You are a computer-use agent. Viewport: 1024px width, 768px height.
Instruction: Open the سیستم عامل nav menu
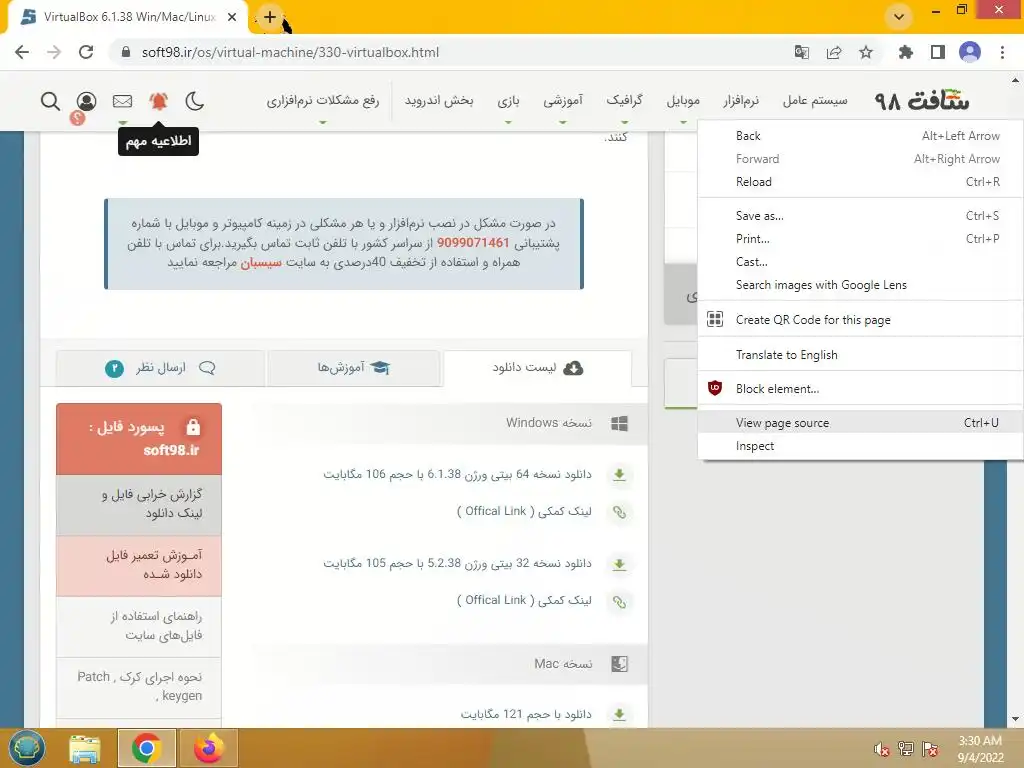pos(815,101)
